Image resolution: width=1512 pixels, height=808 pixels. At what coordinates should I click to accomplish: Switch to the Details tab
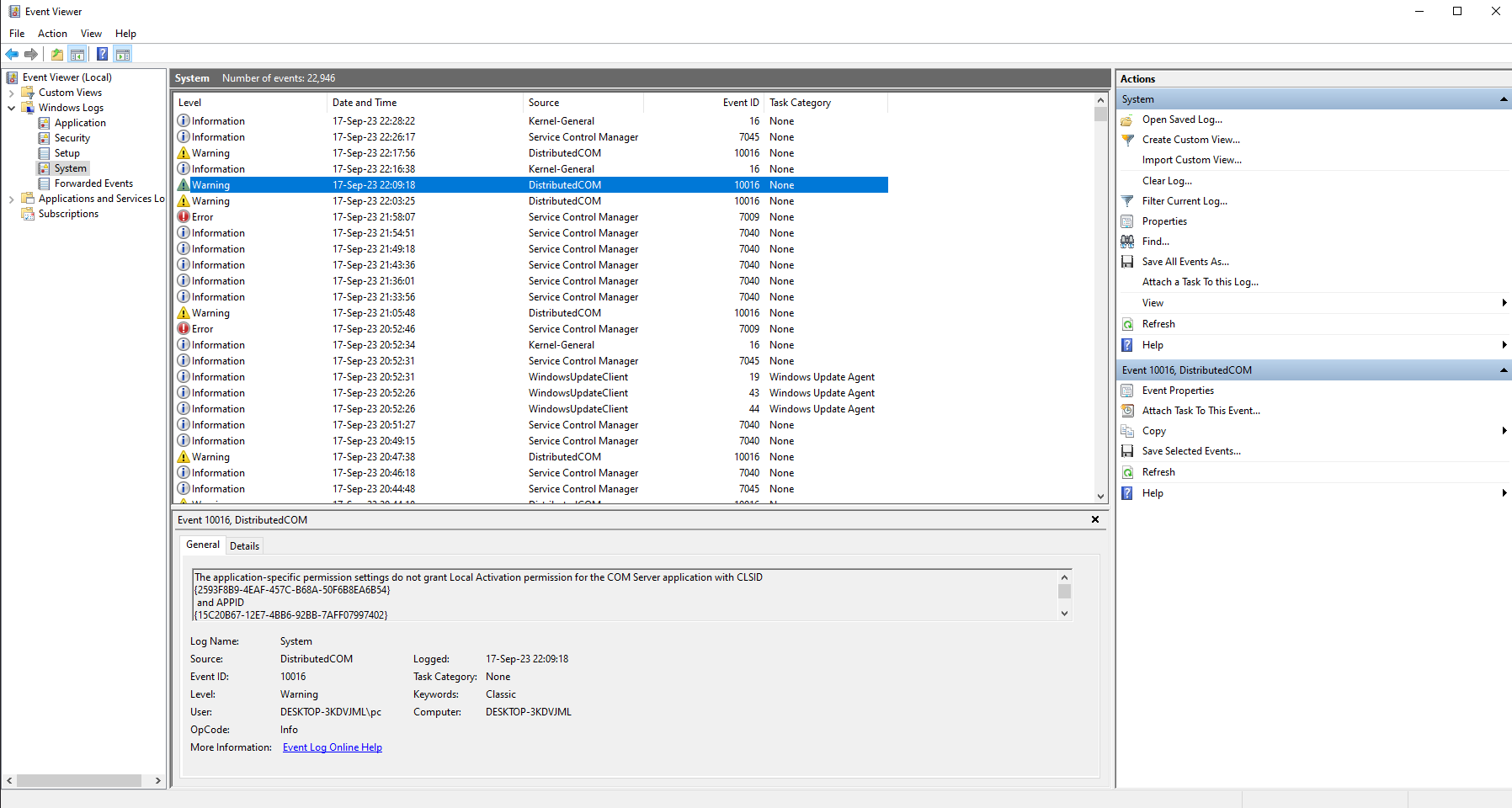(x=244, y=546)
